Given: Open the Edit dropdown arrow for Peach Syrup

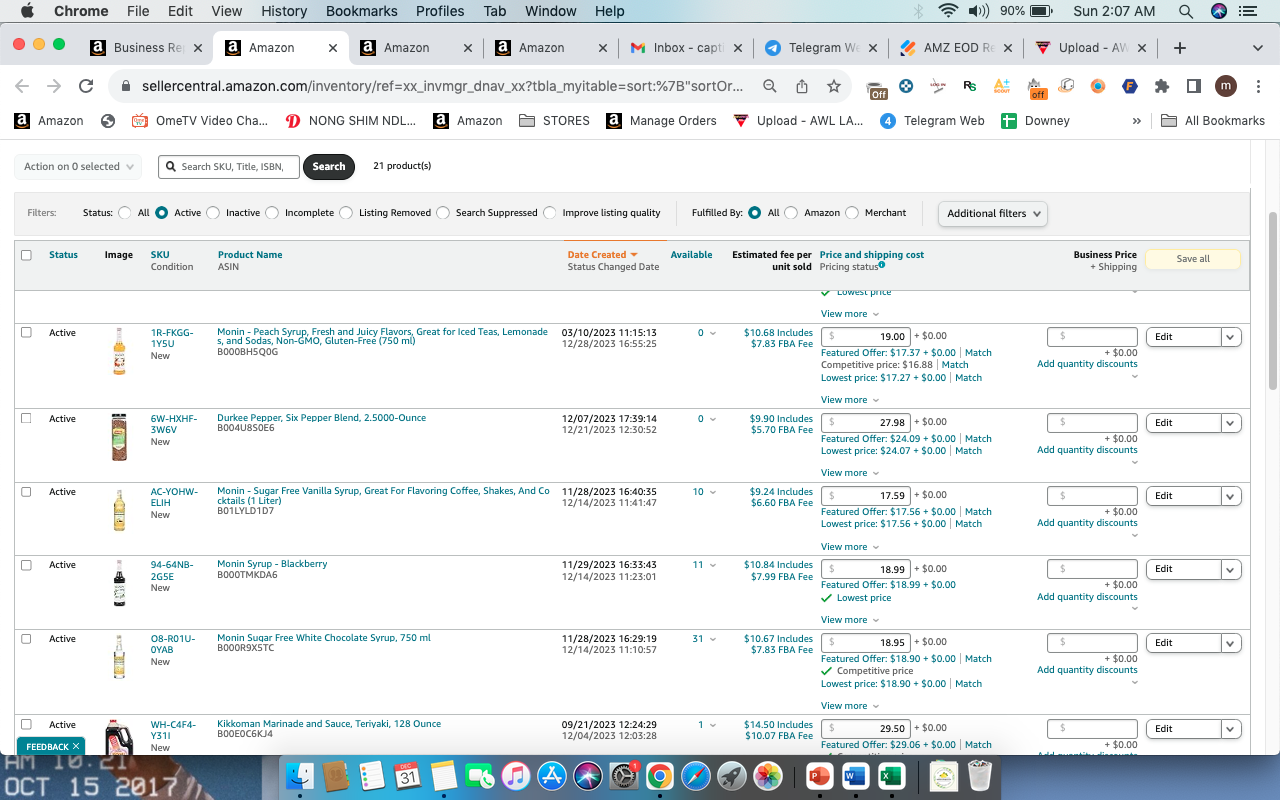Looking at the screenshot, I should (x=1231, y=337).
